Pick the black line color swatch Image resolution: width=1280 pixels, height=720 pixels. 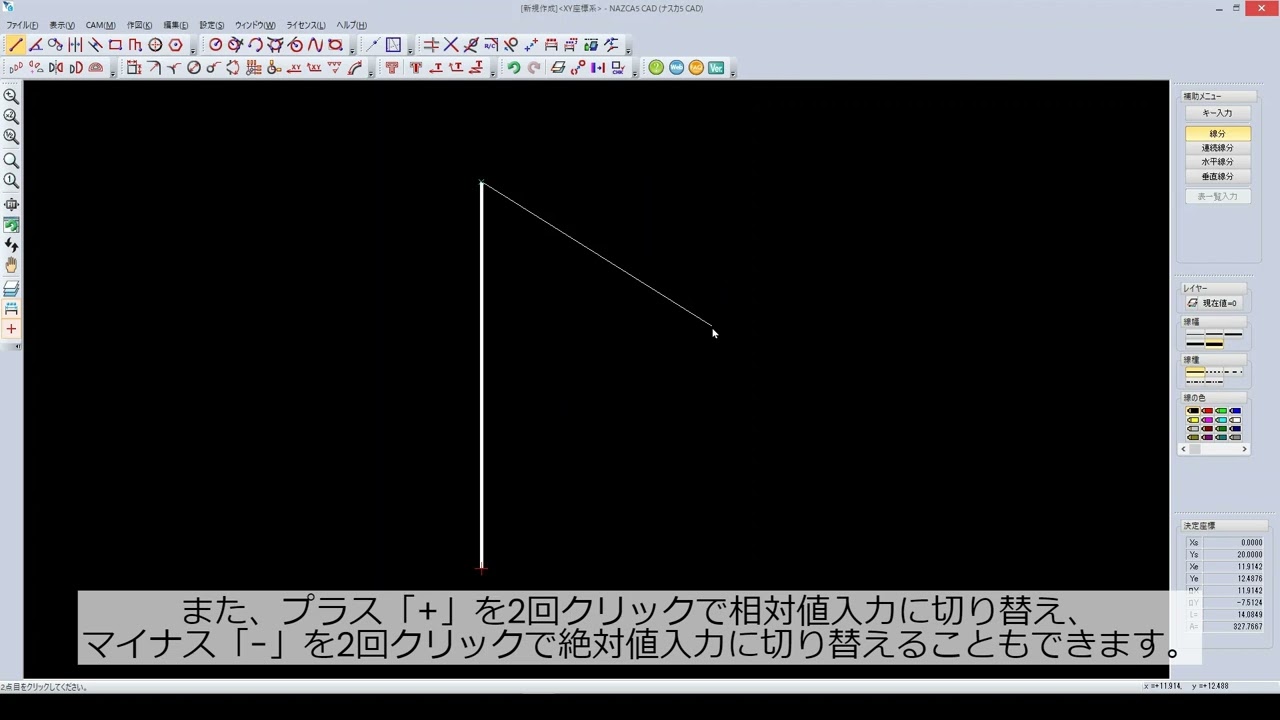coord(1193,411)
